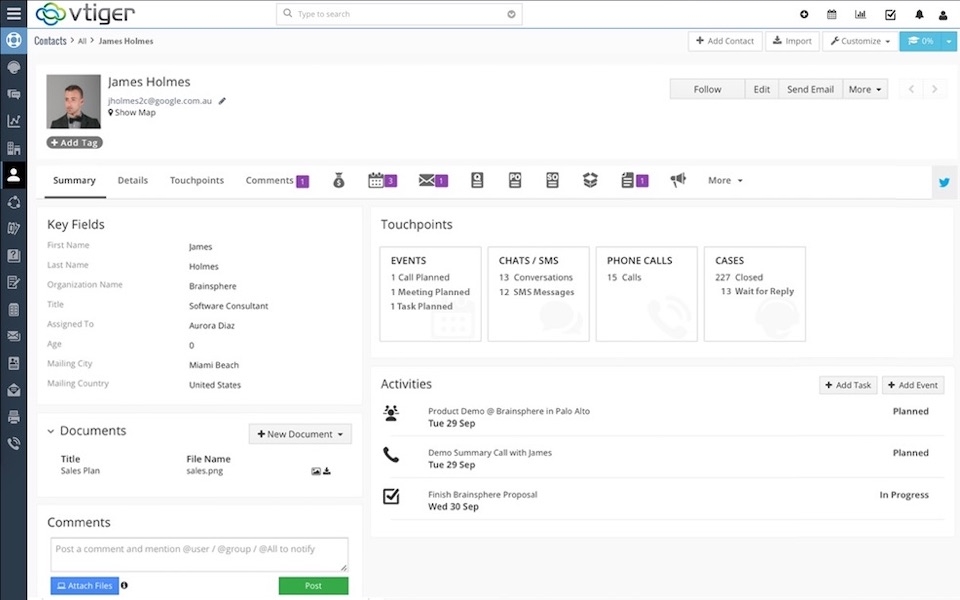This screenshot has height=600, width=960.
Task: Open the calendar icon in top bar
Action: [x=832, y=15]
